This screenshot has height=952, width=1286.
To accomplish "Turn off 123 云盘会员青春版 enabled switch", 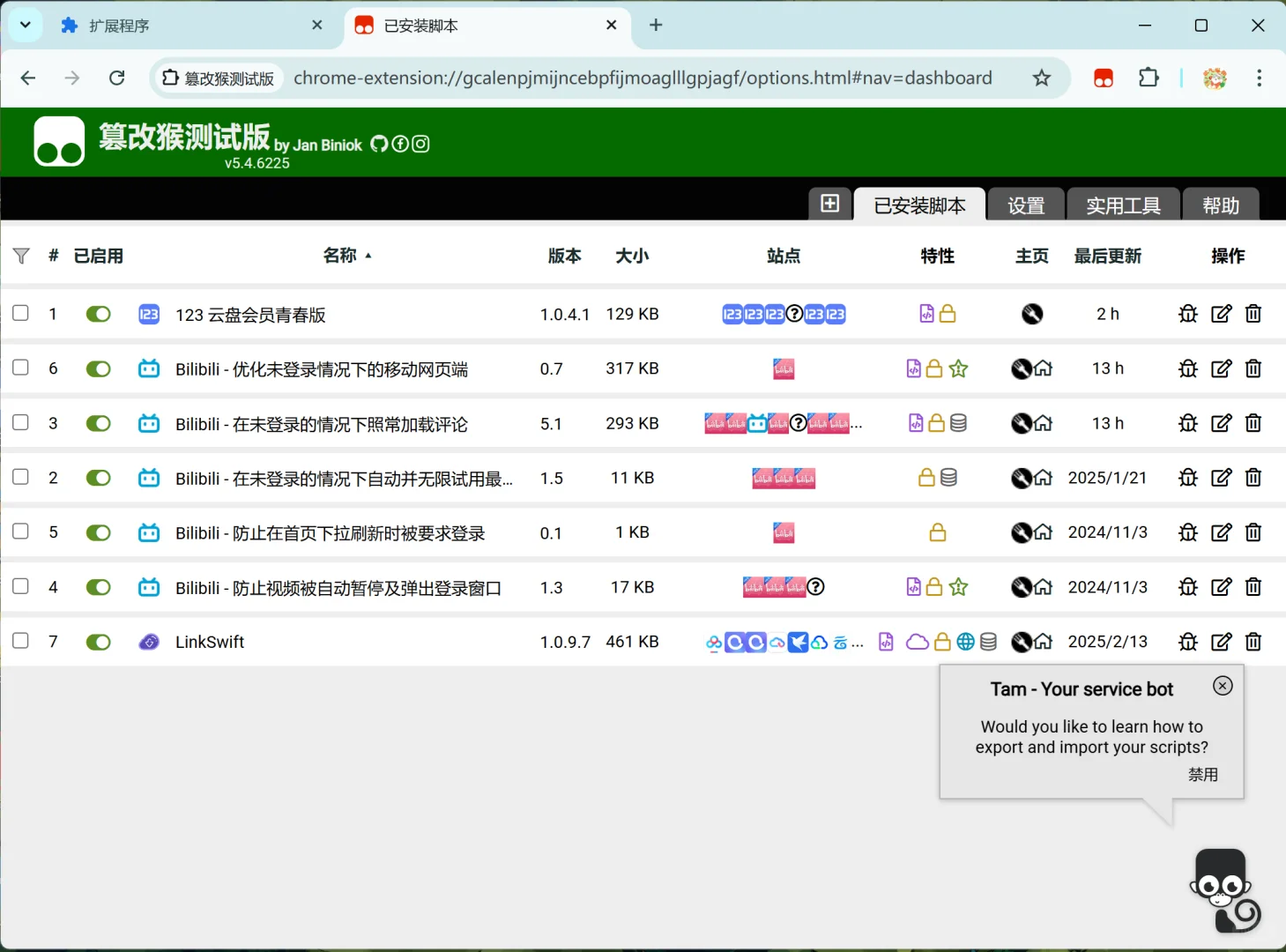I will click(x=98, y=313).
